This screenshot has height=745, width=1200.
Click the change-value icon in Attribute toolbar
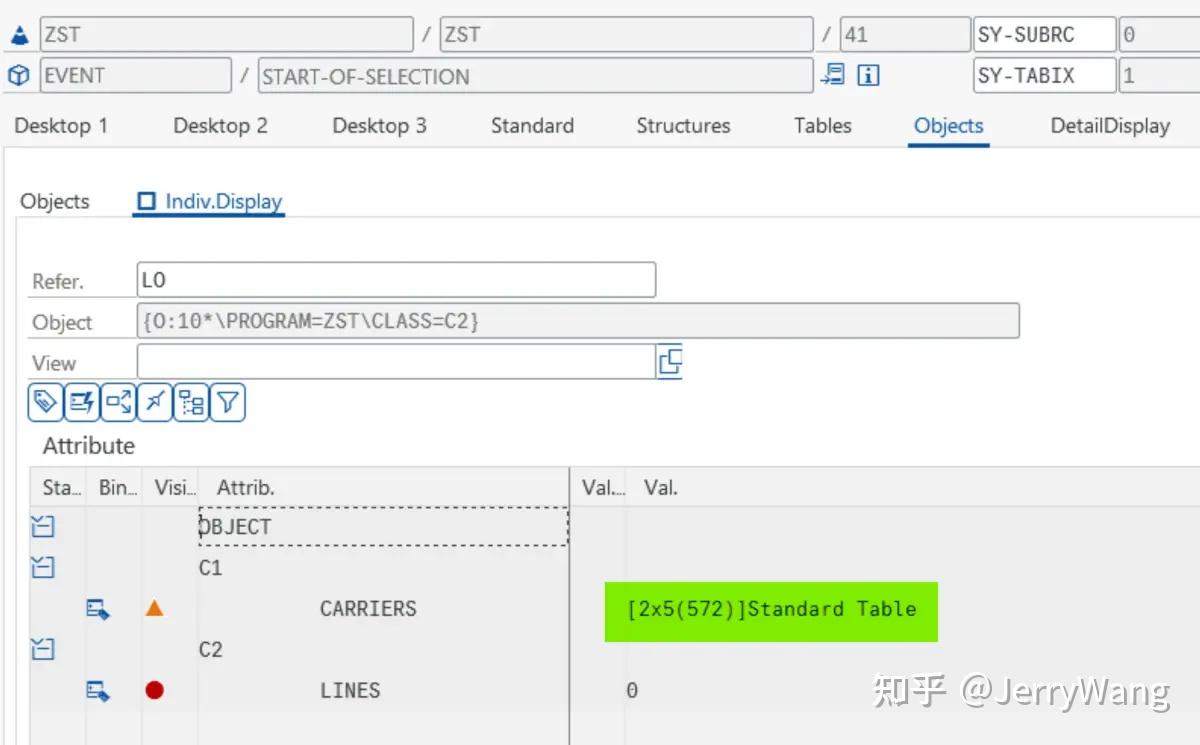[81, 402]
